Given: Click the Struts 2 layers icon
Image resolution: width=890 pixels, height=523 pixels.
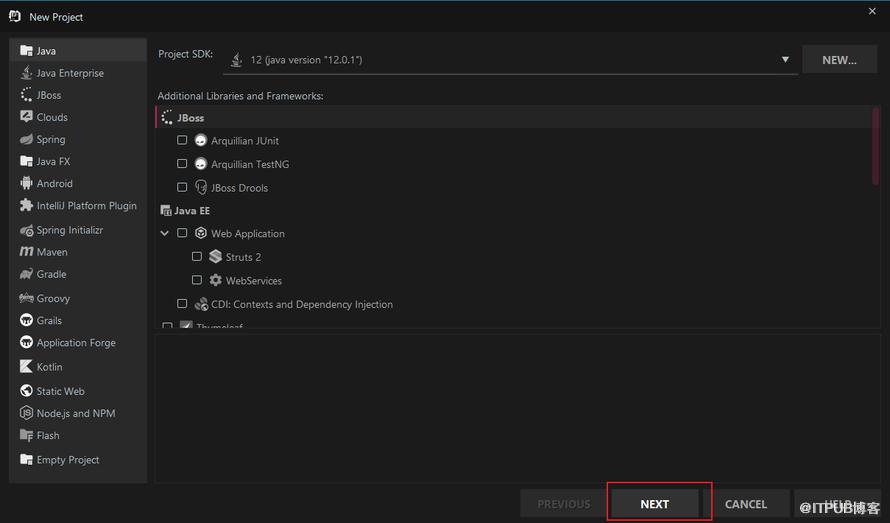Looking at the screenshot, I should pos(215,257).
